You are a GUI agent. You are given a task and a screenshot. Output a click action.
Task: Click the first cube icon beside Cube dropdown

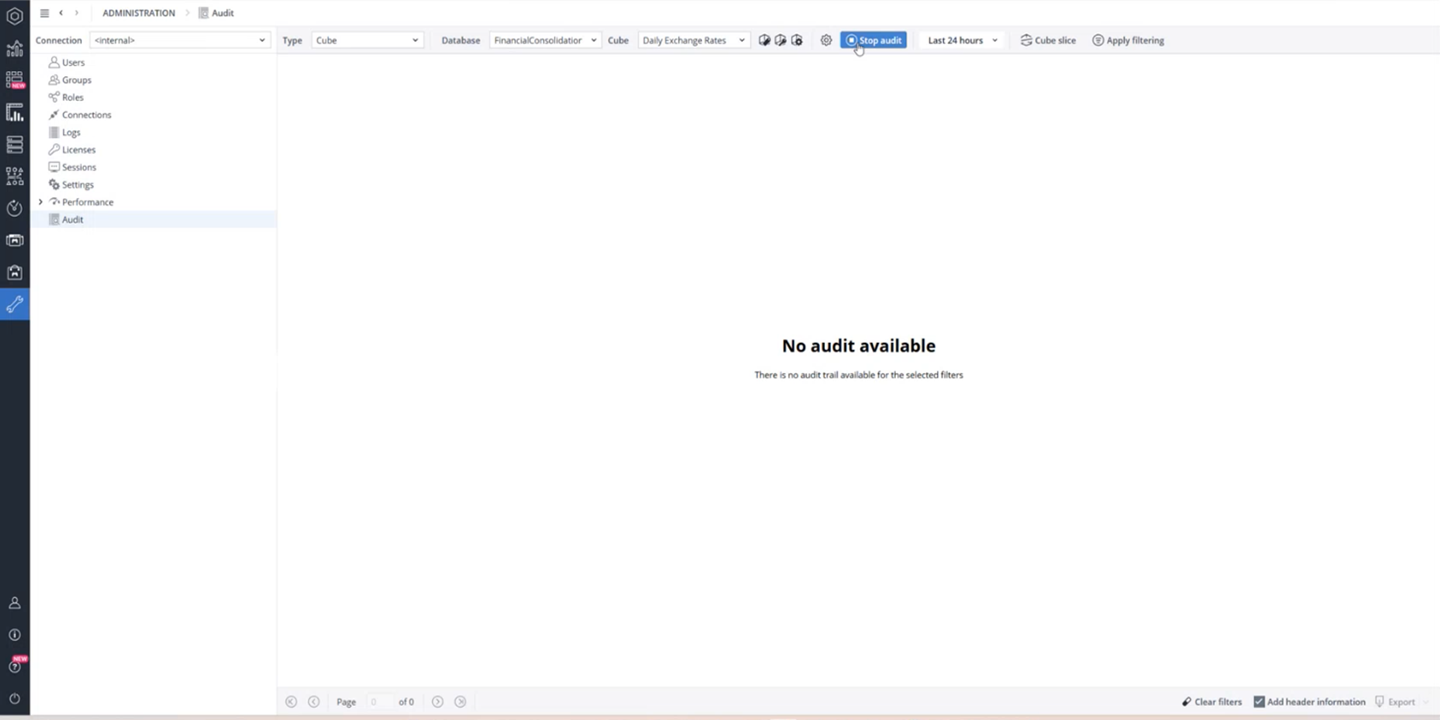coord(764,41)
